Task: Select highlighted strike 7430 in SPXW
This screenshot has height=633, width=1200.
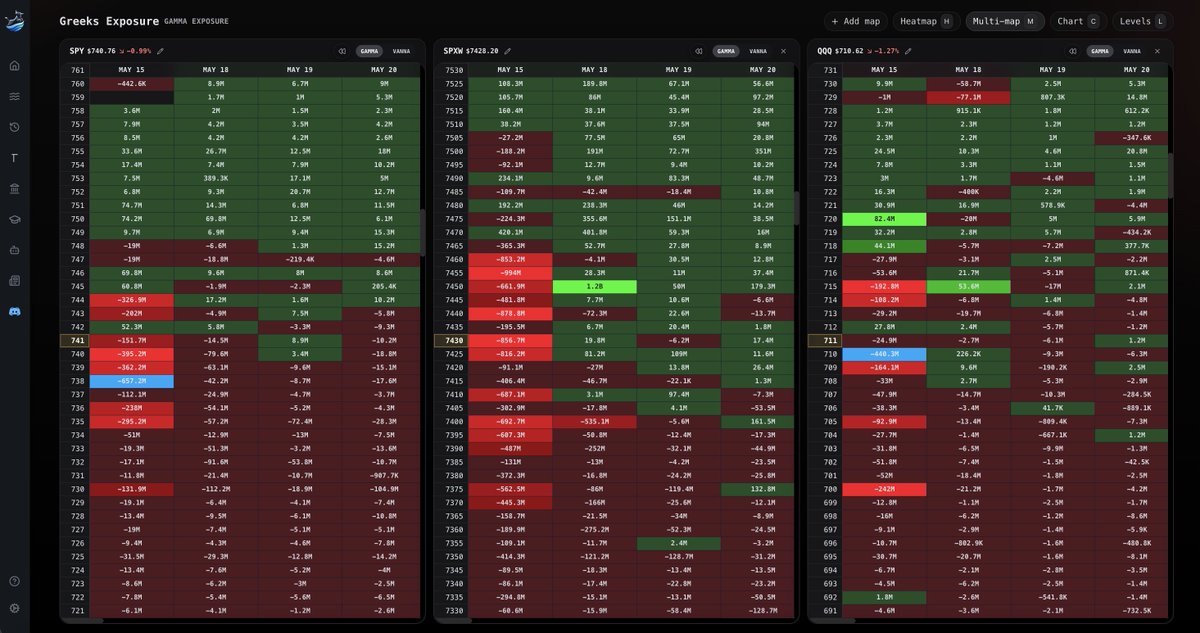Action: coord(452,341)
